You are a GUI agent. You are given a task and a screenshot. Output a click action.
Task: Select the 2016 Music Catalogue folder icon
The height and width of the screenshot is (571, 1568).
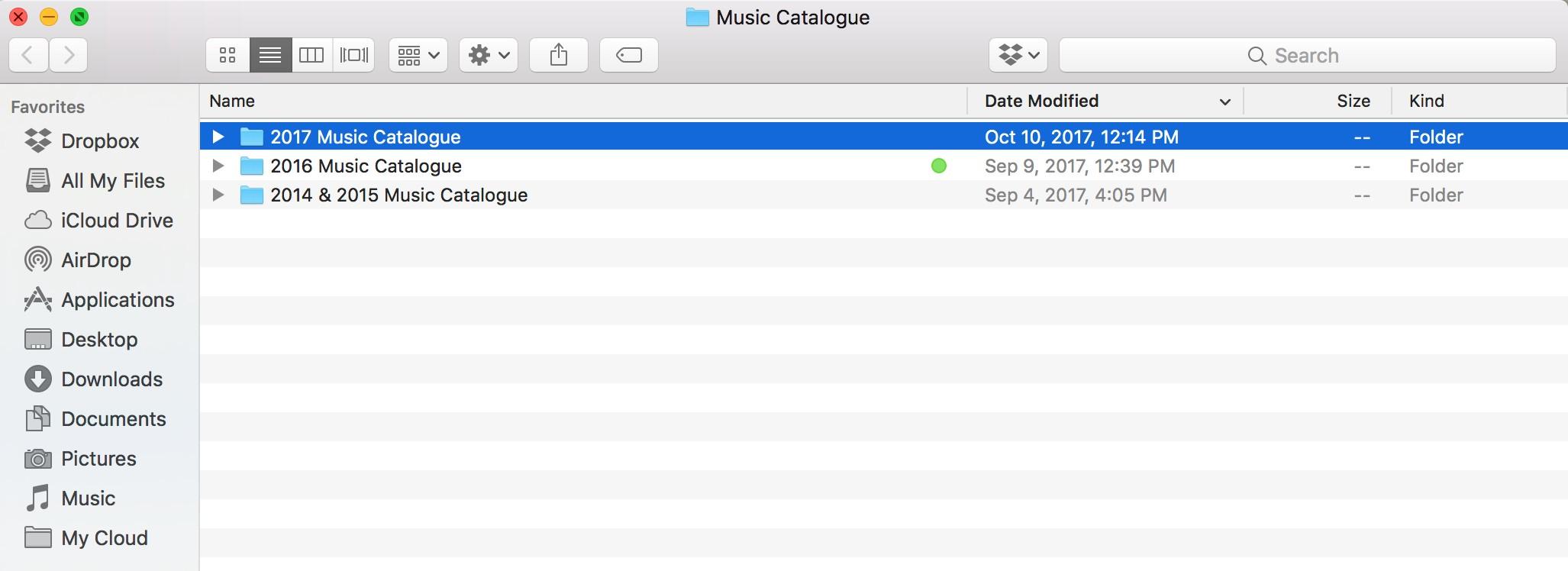click(x=251, y=166)
